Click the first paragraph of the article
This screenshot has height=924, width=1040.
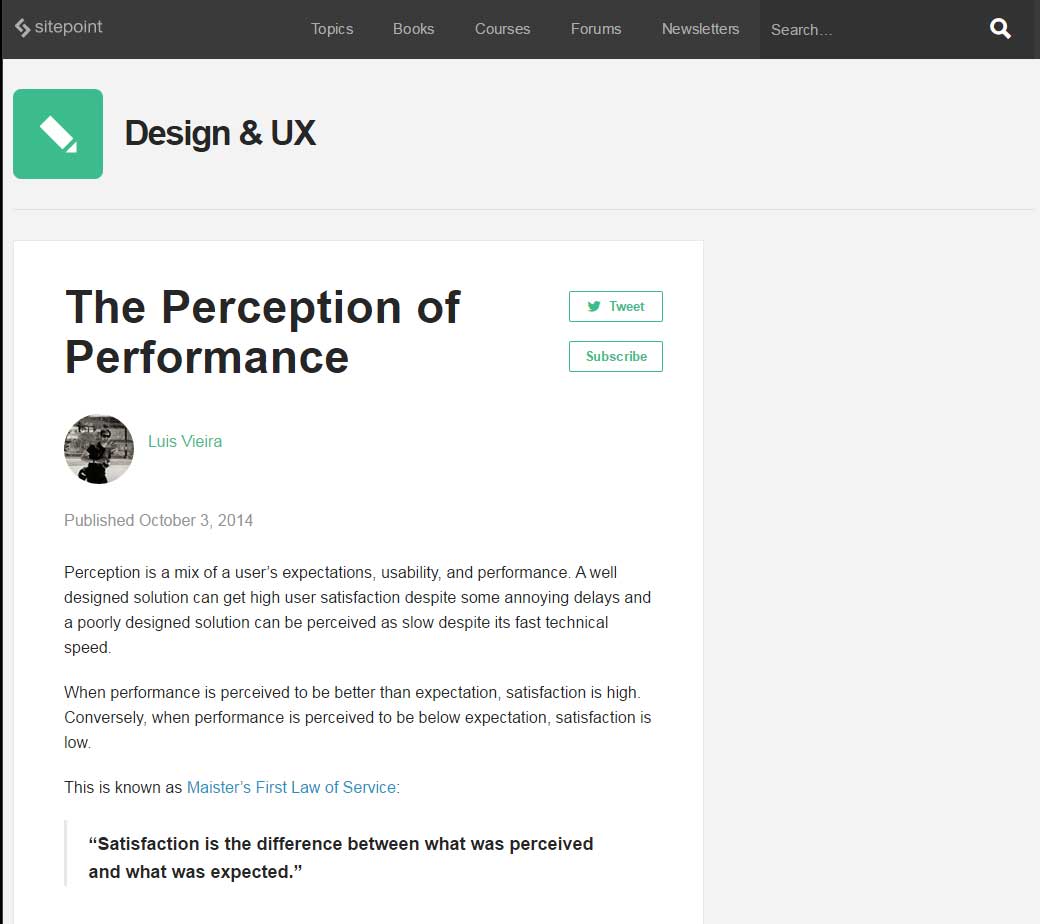pyautogui.click(x=357, y=610)
